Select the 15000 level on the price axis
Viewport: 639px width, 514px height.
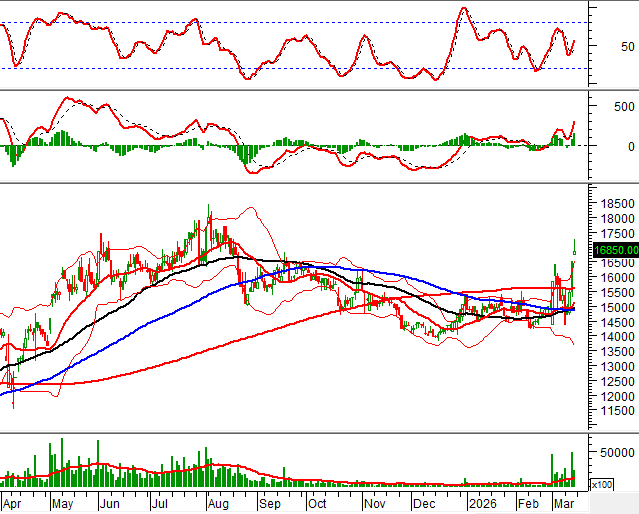pyautogui.click(x=613, y=307)
